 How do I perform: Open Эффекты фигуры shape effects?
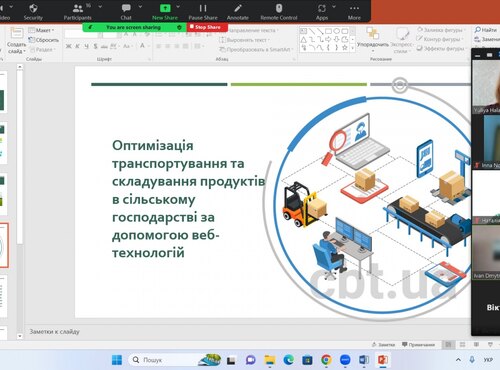[441, 48]
